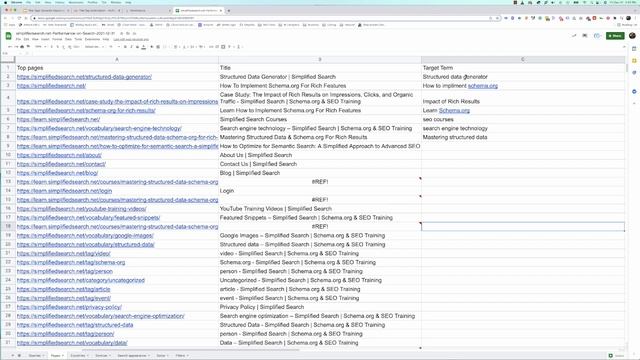The image size is (640, 360).
Task: Open the Insert chart tool in toolbar
Action: click(223, 47)
